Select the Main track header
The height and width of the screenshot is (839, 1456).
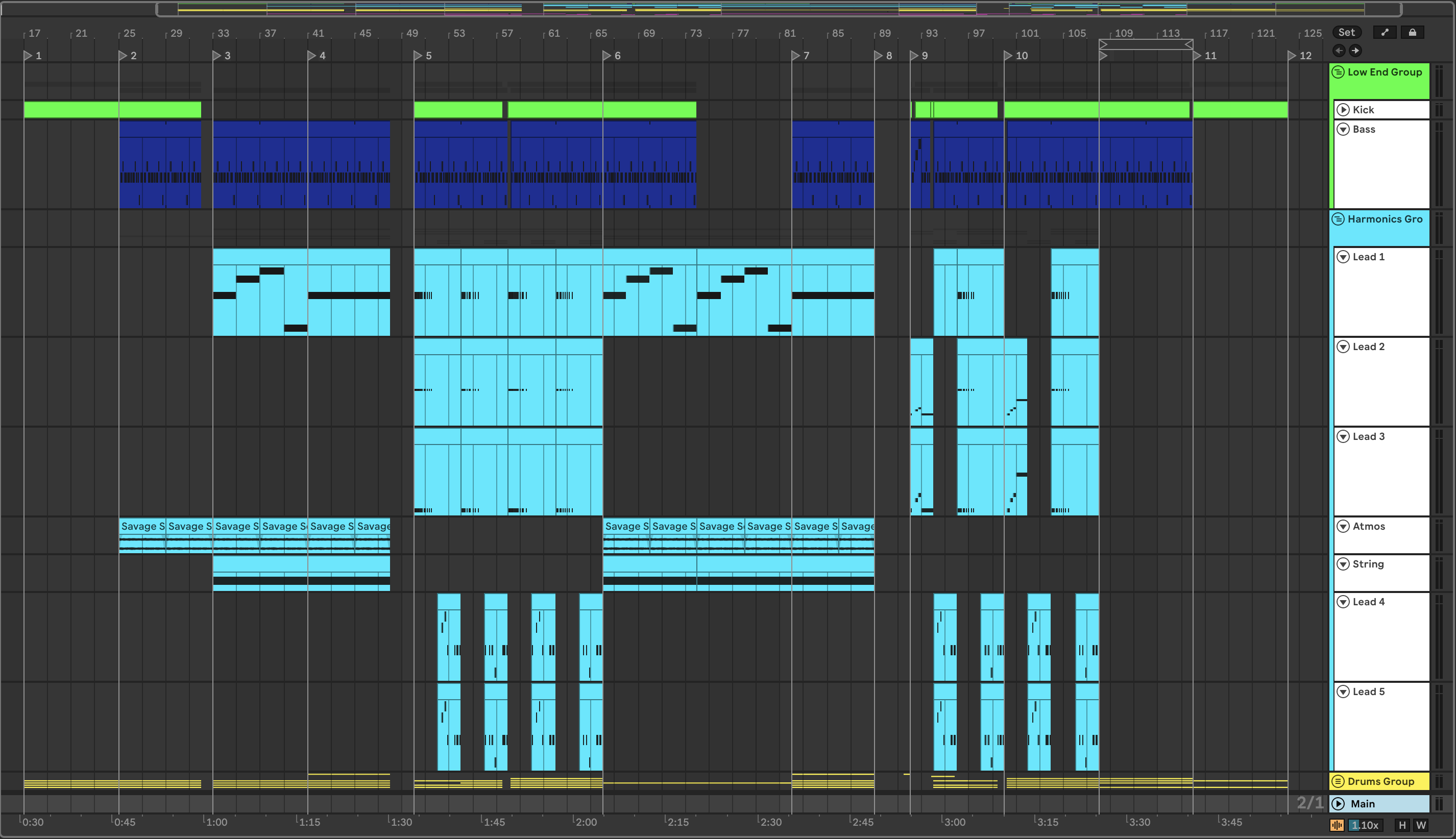click(x=1384, y=803)
